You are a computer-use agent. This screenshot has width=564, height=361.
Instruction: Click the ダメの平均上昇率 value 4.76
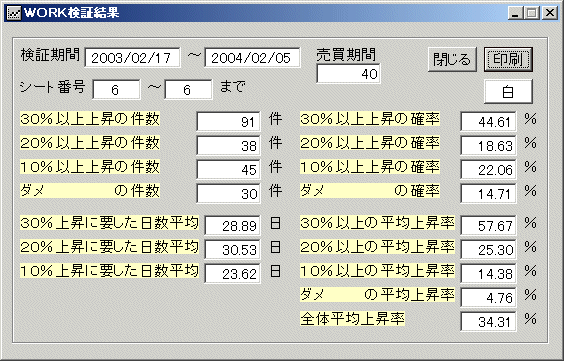[488, 297]
